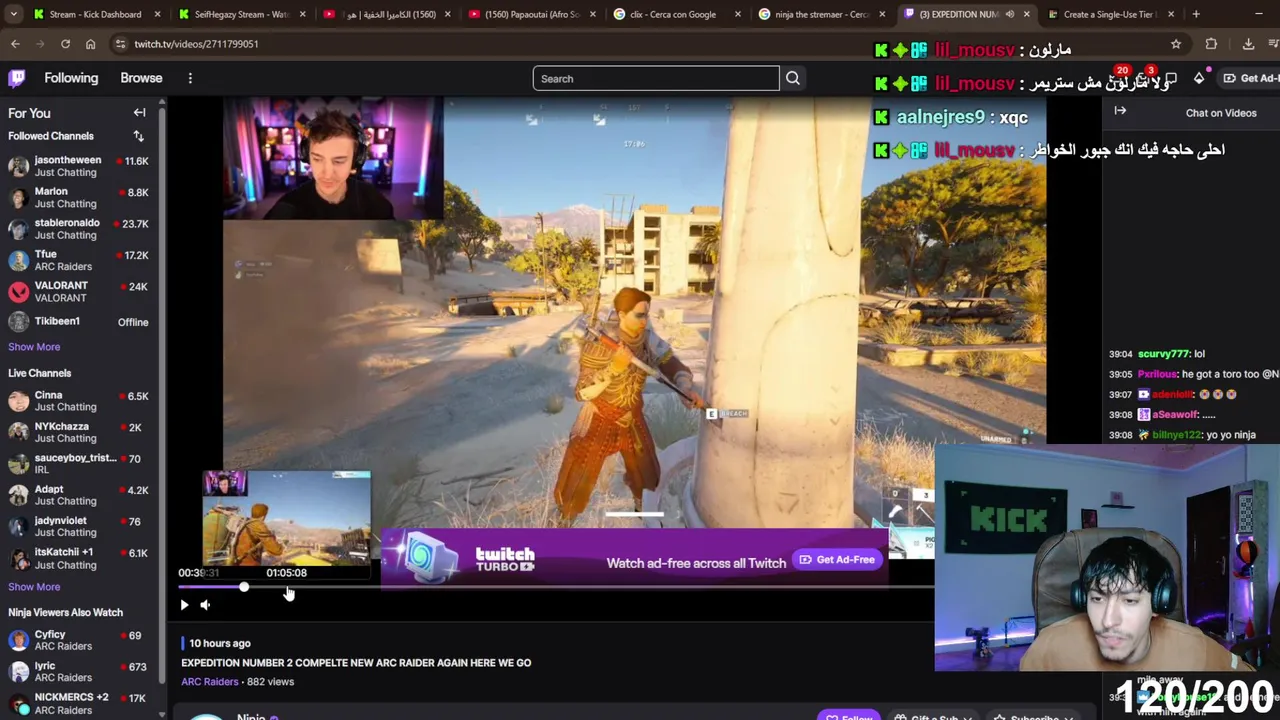Open the Following page
Viewport: 1280px width, 720px height.
point(71,78)
